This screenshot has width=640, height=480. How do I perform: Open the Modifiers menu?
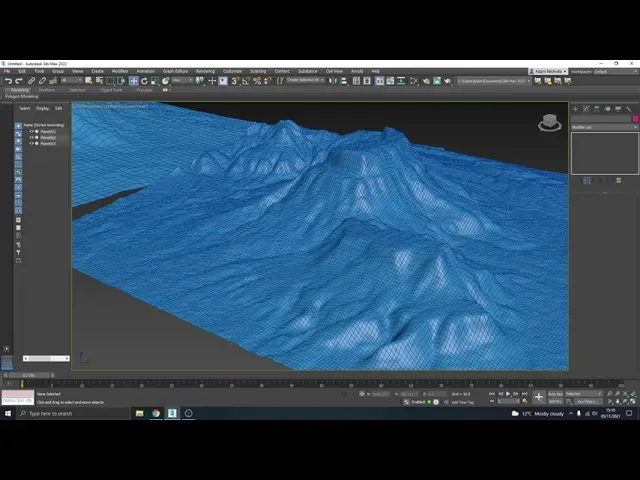pyautogui.click(x=120, y=71)
